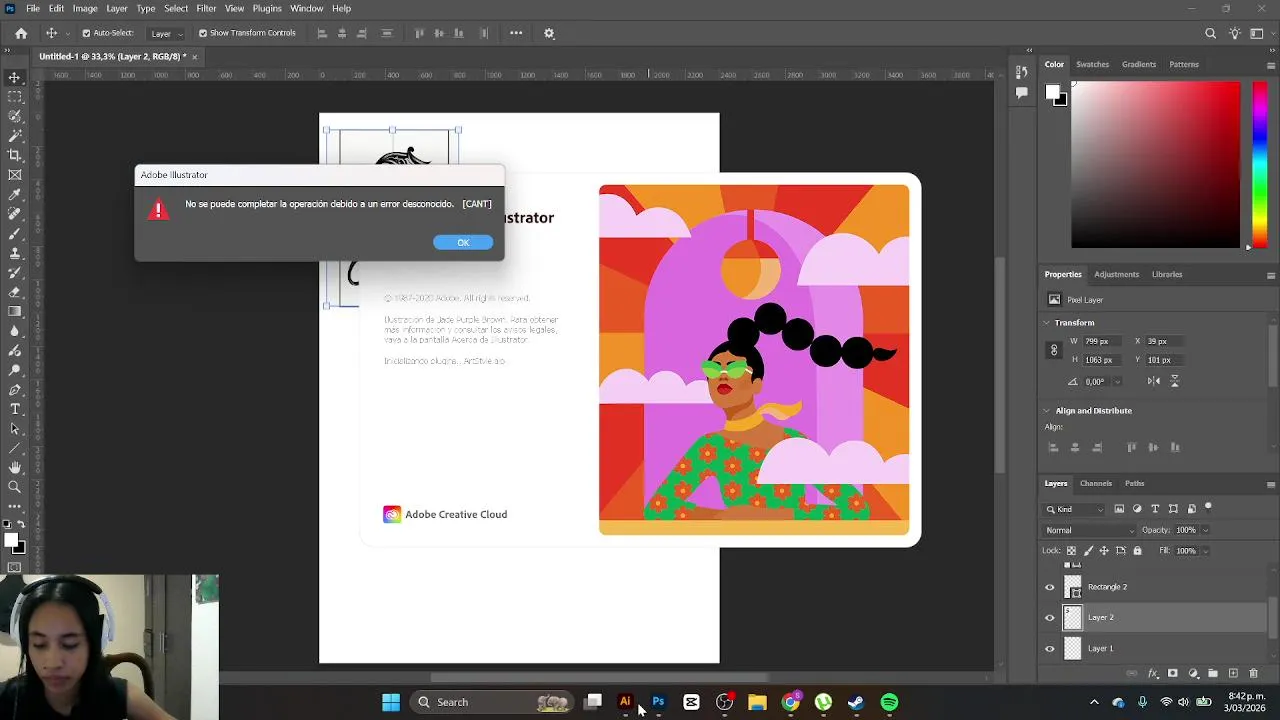Click the Add layer style fx icon
The height and width of the screenshot is (720, 1280).
(x=1153, y=674)
